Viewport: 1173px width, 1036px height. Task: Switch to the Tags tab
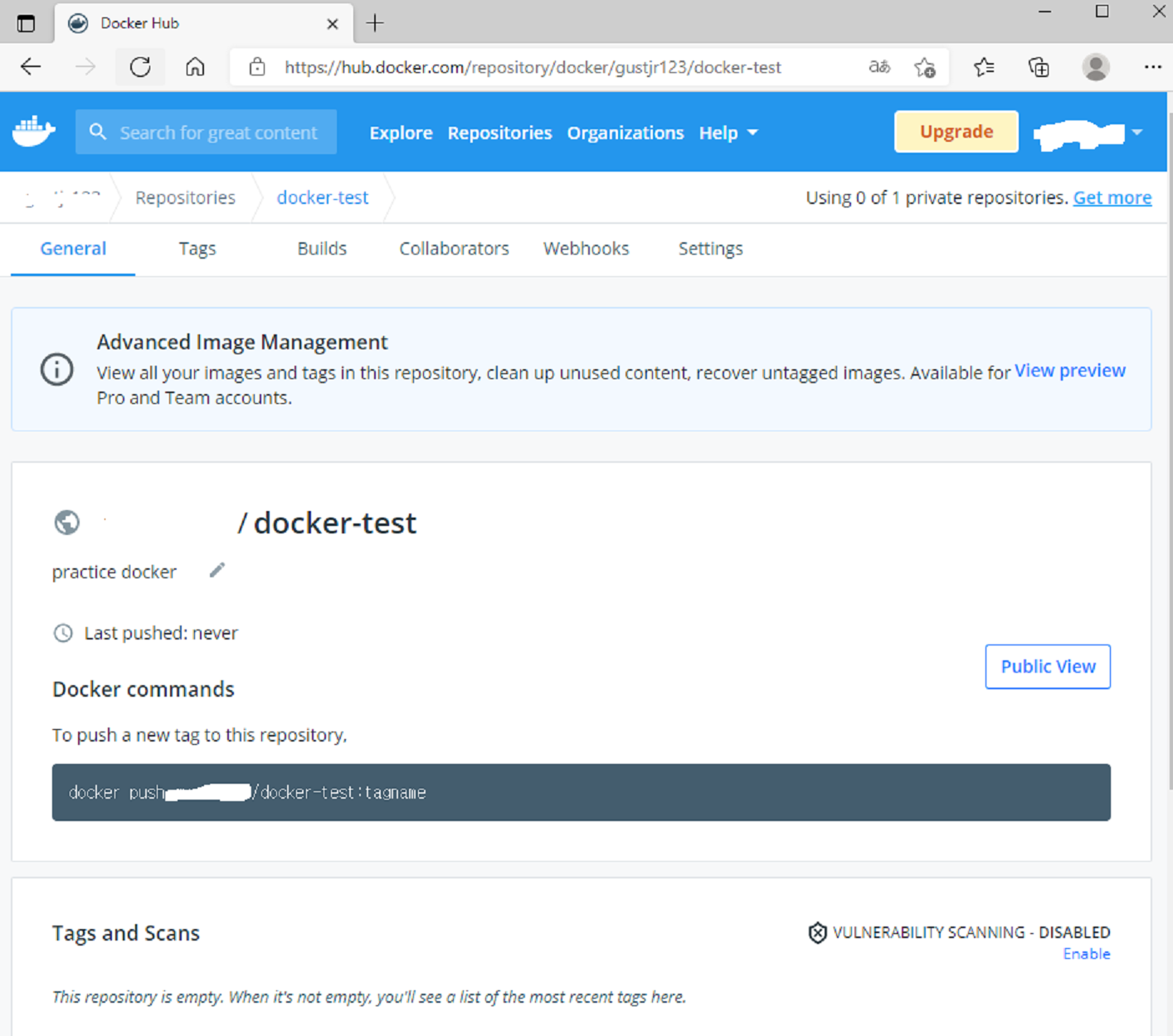pos(197,248)
